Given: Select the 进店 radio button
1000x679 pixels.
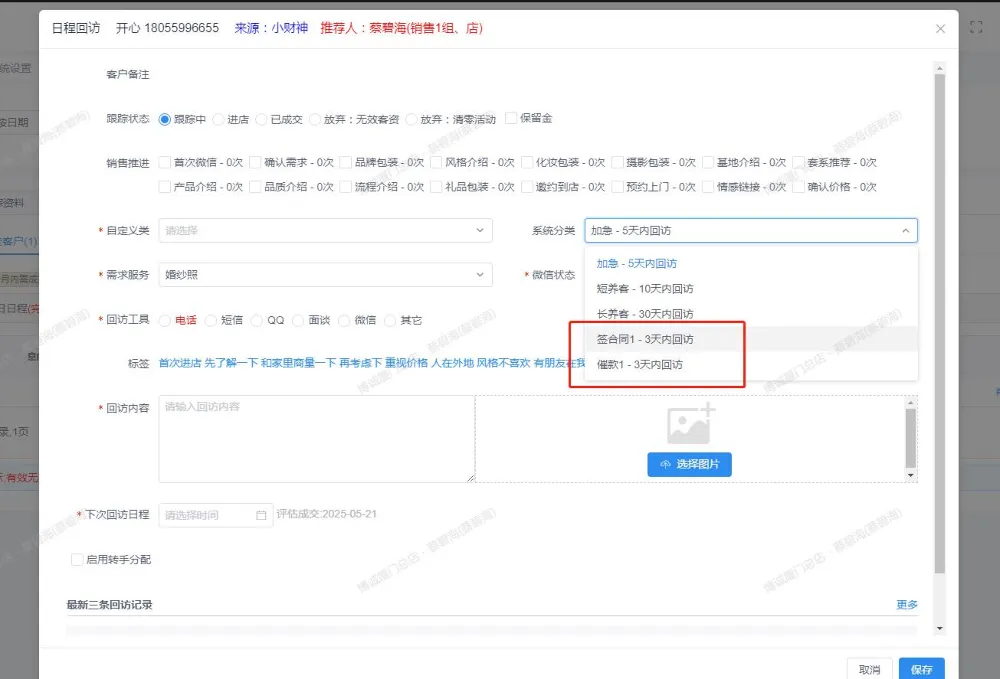Looking at the screenshot, I should 219,119.
